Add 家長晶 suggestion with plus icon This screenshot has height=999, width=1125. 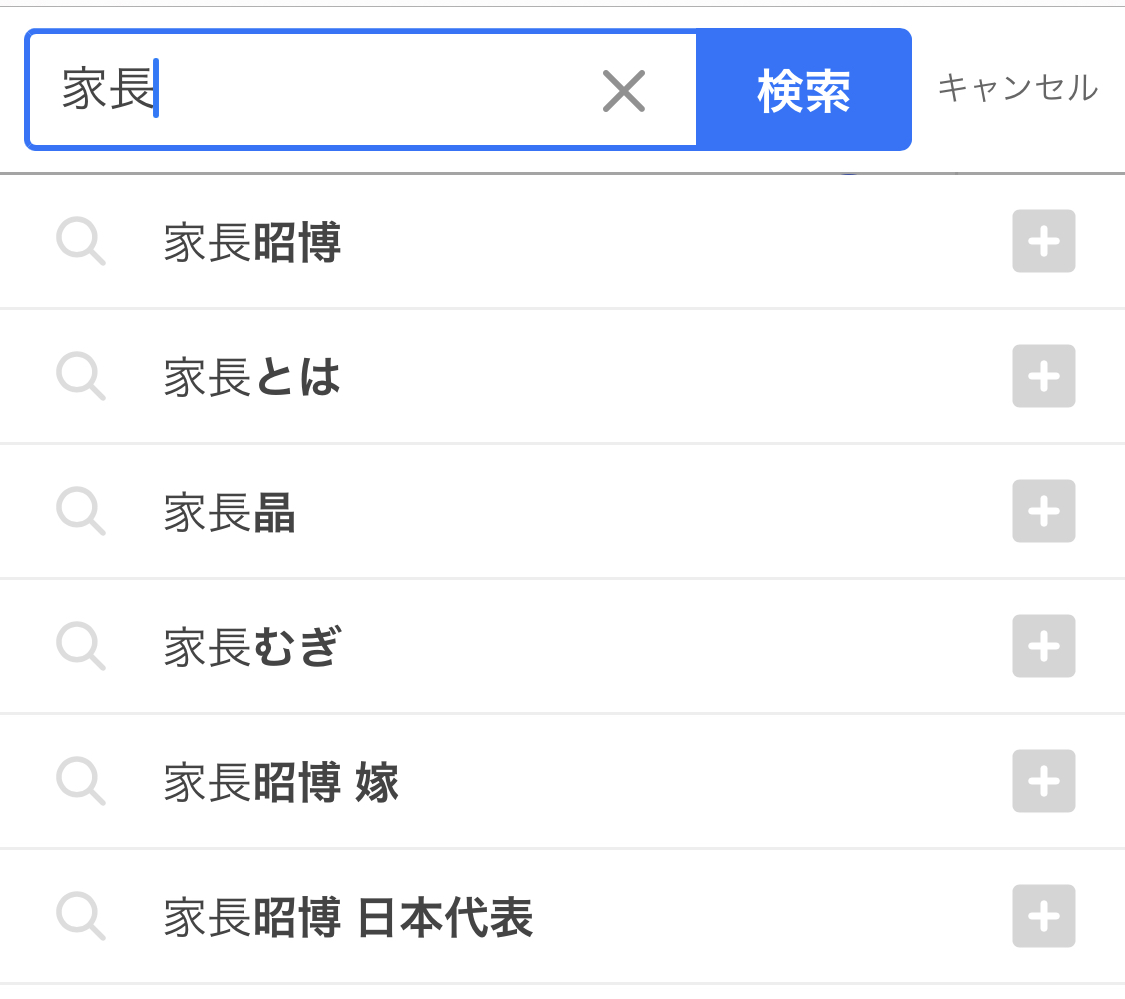point(1043,511)
